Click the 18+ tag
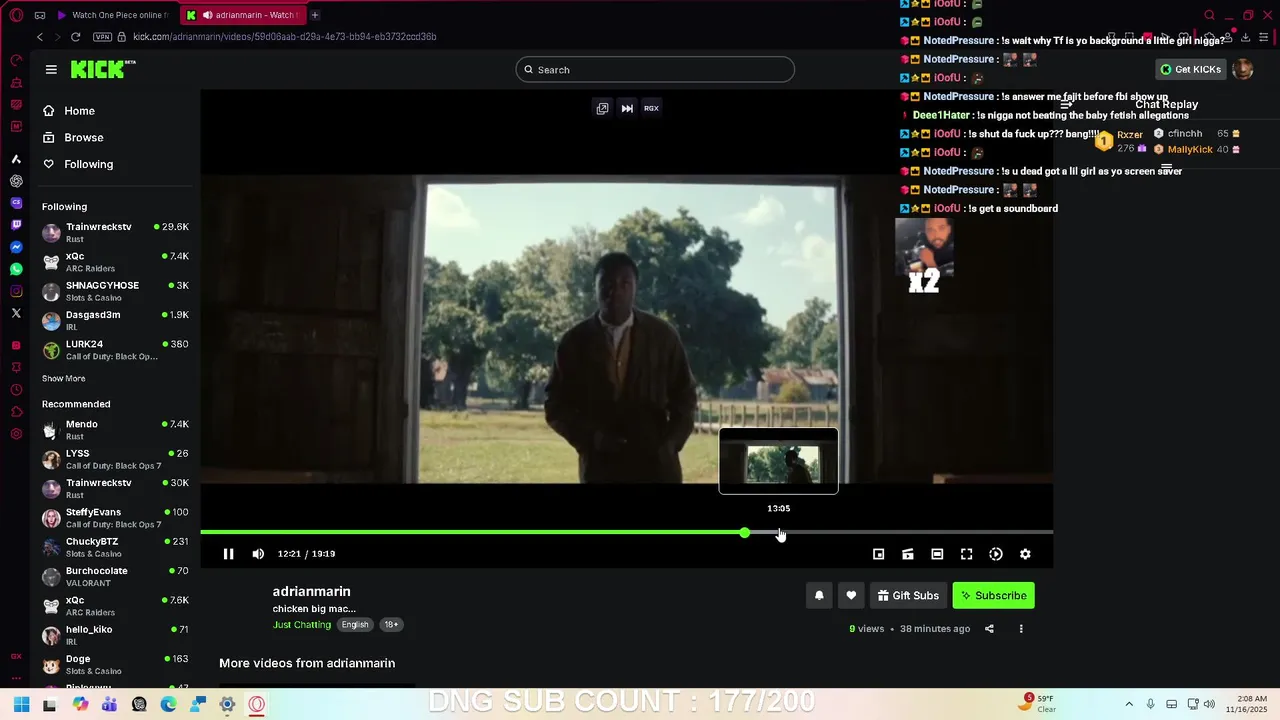 coord(391,625)
